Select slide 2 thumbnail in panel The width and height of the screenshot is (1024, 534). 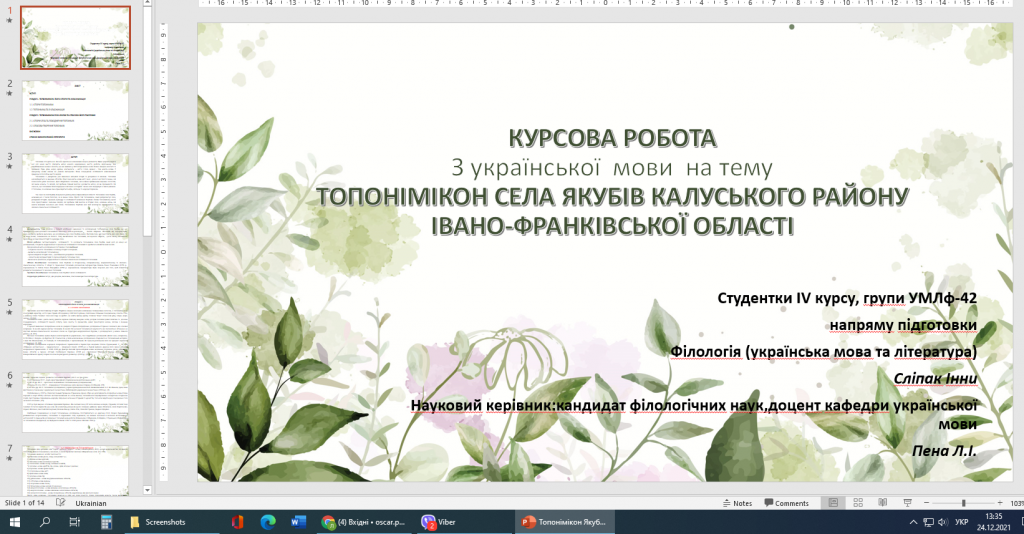76,110
